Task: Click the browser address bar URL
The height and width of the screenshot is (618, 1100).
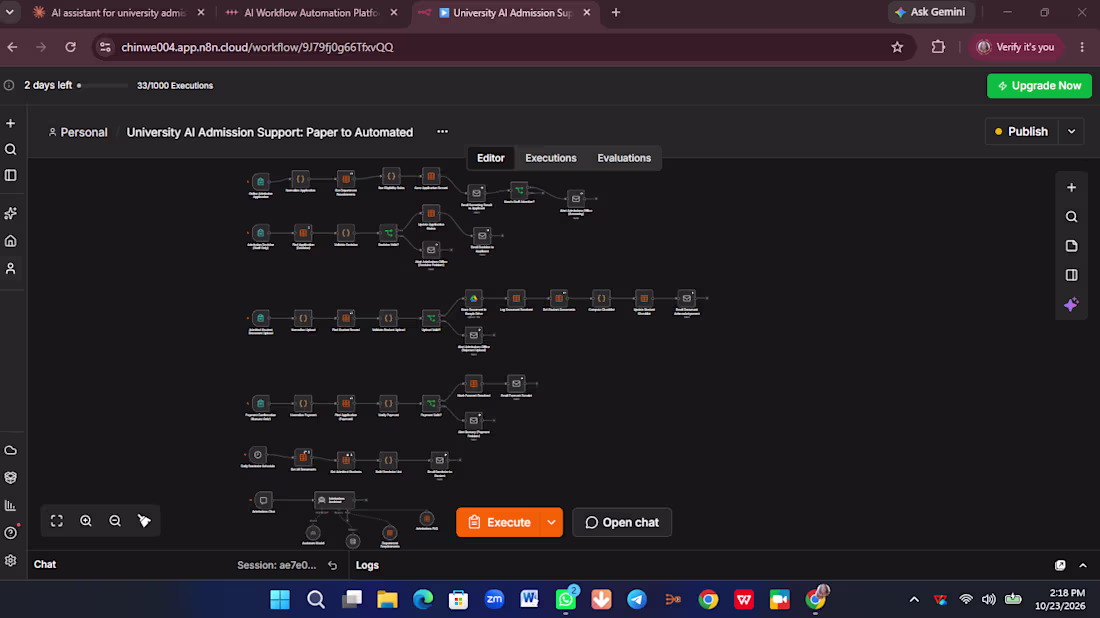Action: (x=257, y=47)
